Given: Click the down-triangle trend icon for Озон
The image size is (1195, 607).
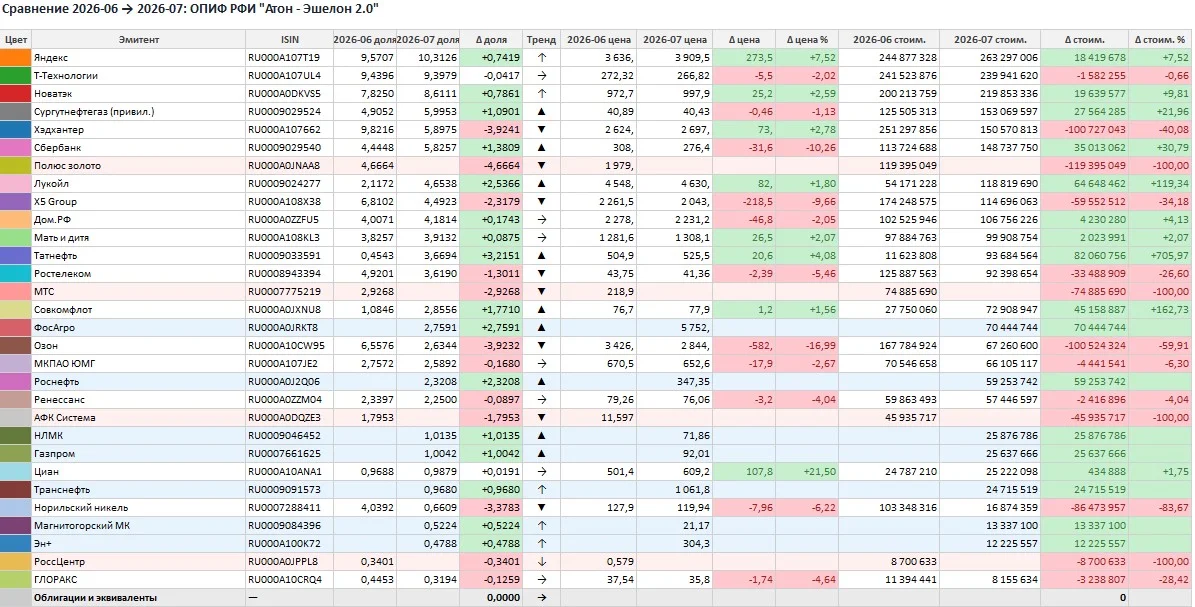Looking at the screenshot, I should 542,346.
